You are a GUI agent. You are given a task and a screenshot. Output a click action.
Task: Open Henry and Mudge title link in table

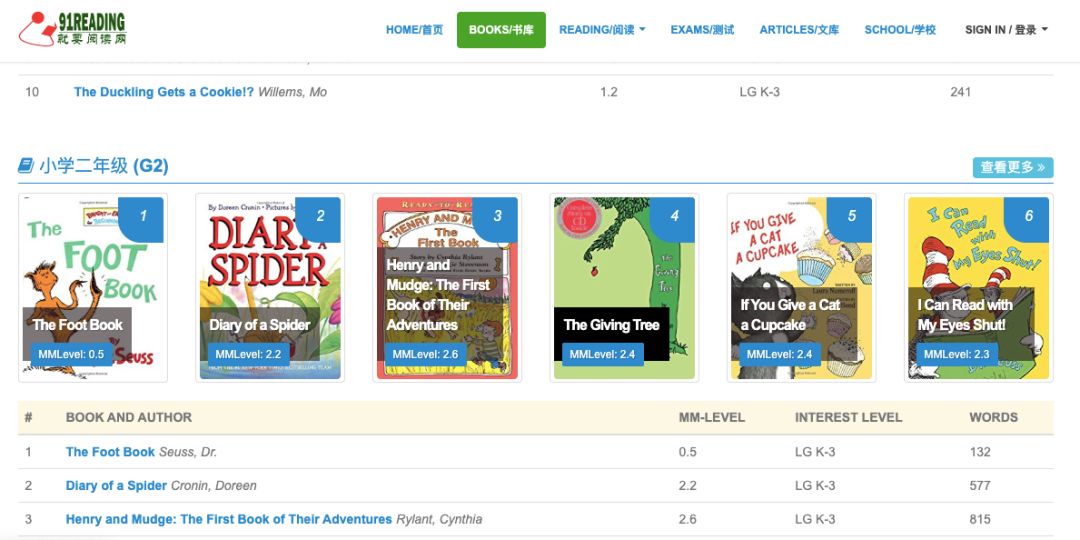coord(229,519)
